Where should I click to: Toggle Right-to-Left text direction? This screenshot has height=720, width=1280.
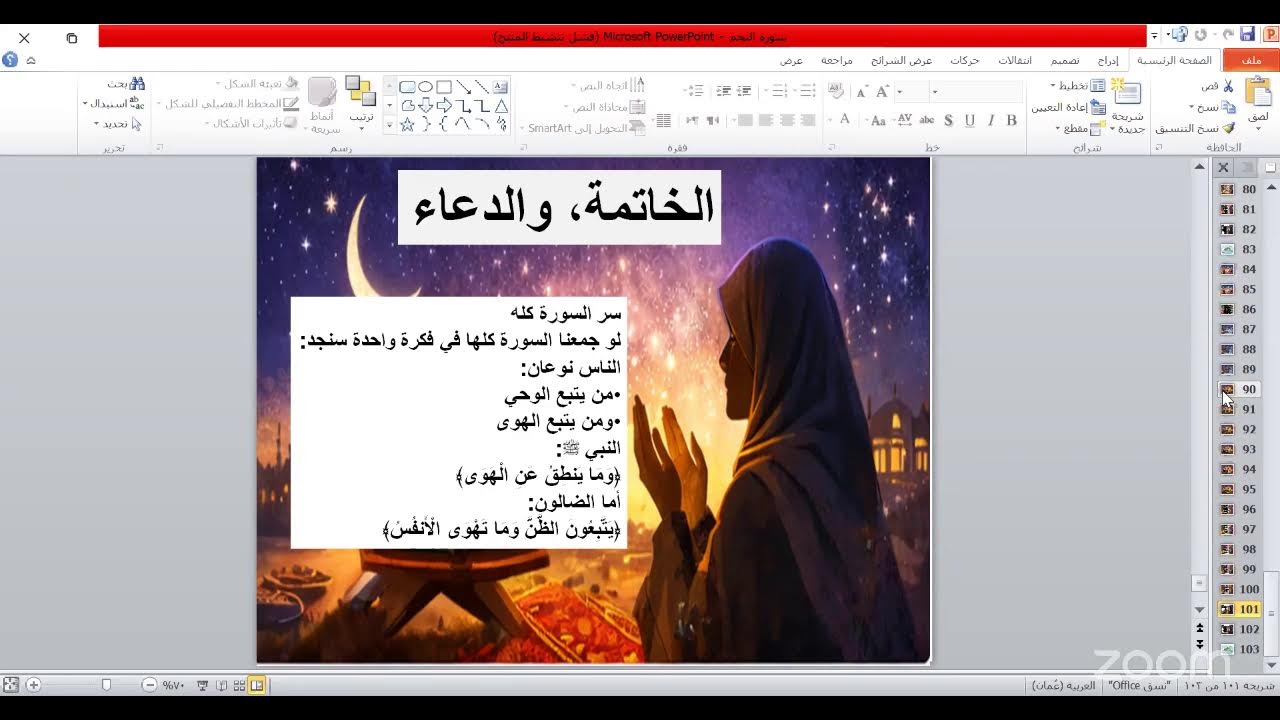(x=712, y=120)
